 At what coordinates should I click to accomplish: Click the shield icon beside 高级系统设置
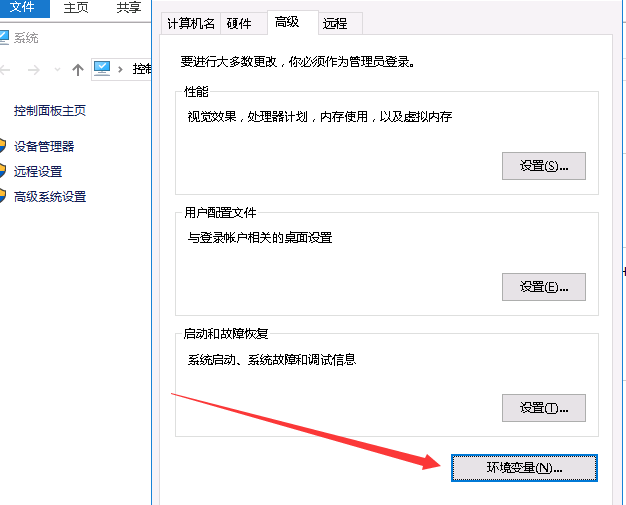pyautogui.click(x=3, y=196)
